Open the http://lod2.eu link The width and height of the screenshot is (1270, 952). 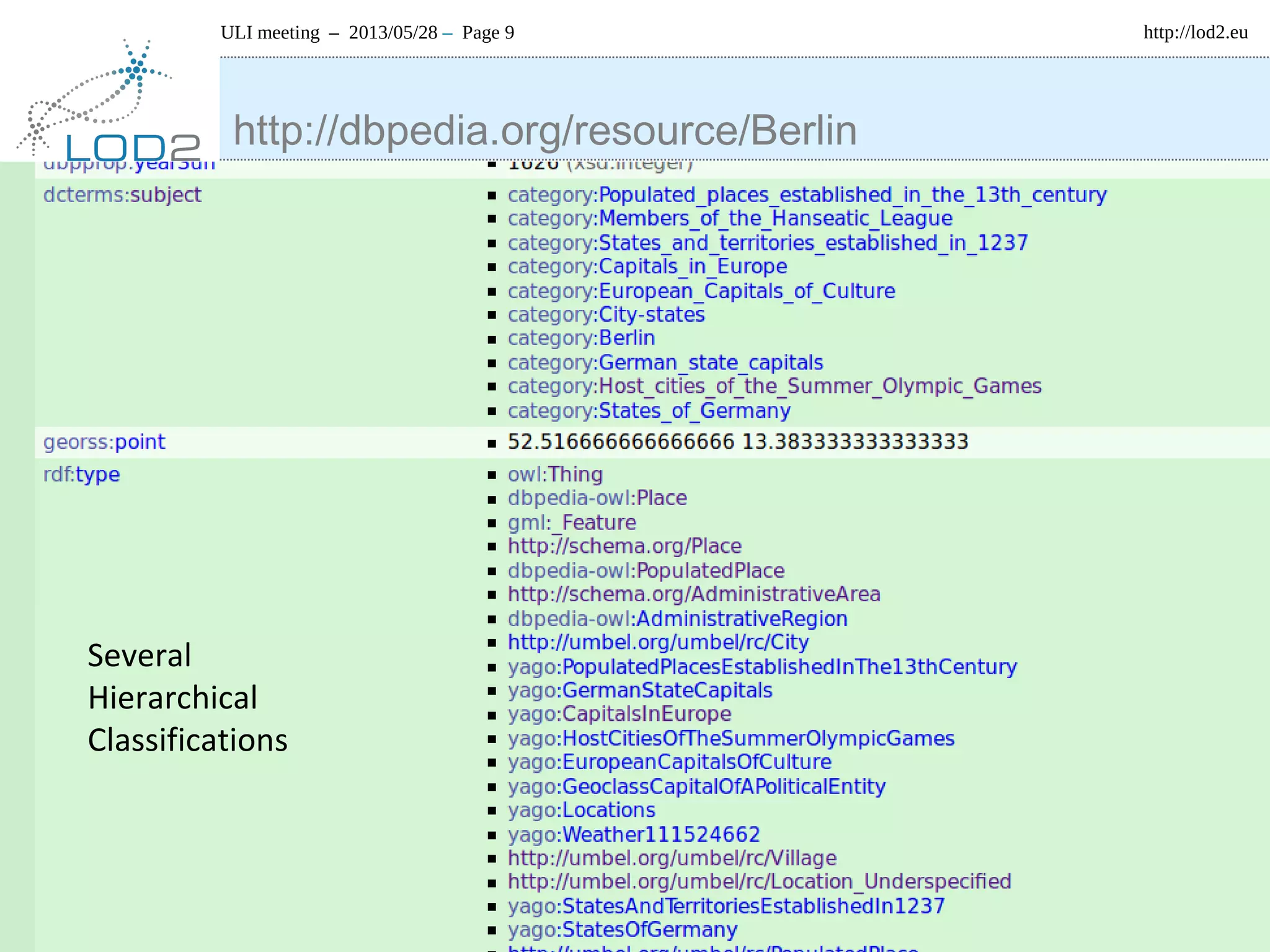pyautogui.click(x=1196, y=32)
